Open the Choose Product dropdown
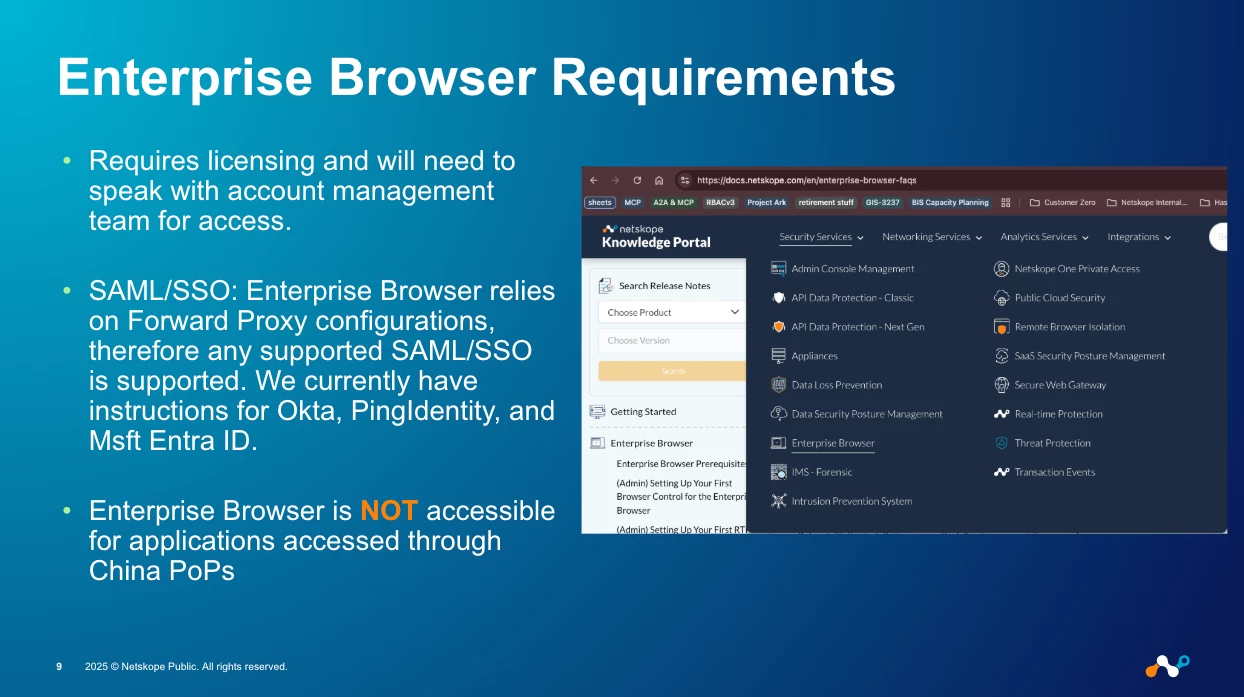Viewport: 1244px width, 697px height. coord(672,312)
